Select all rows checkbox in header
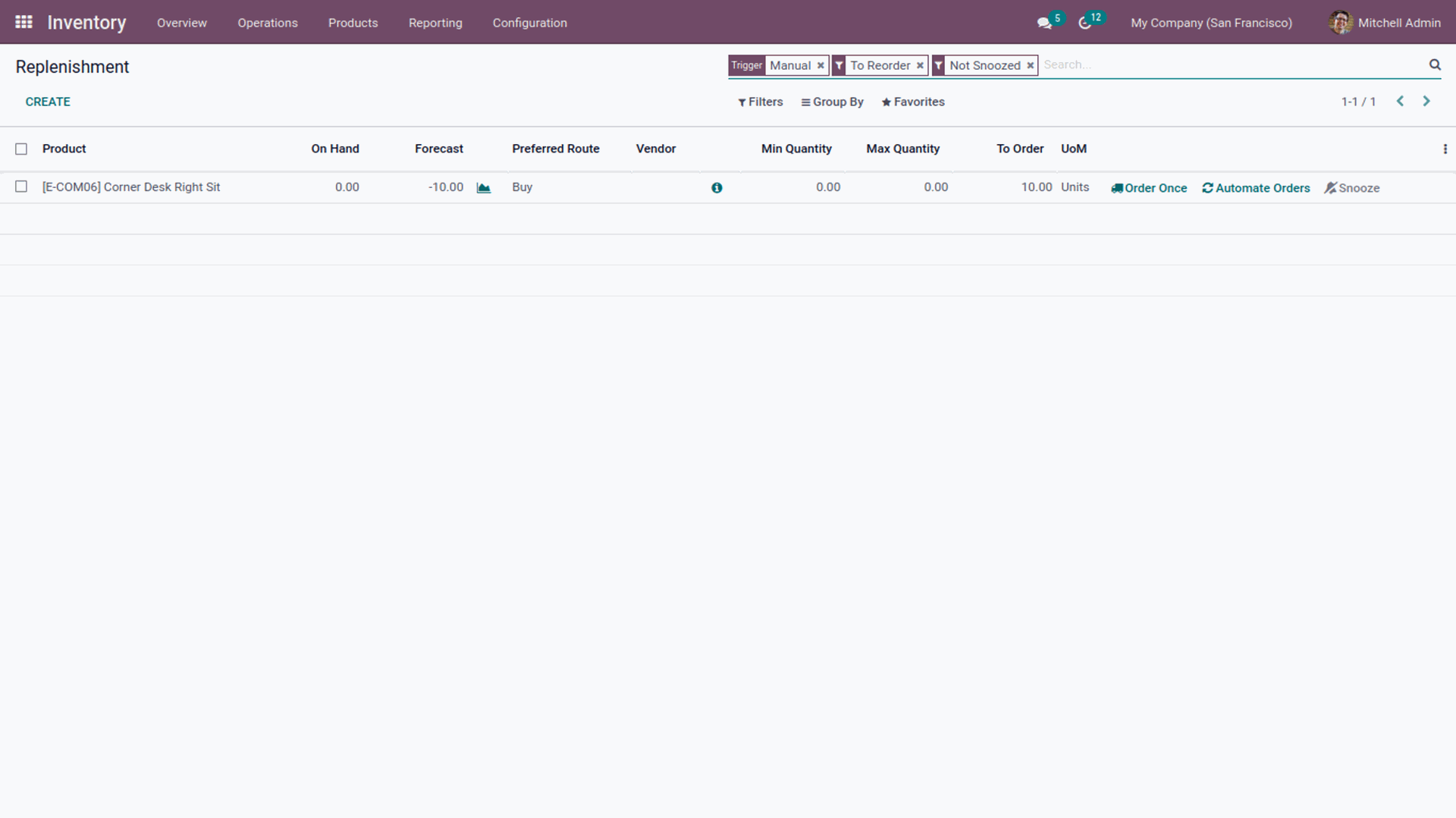 21,149
